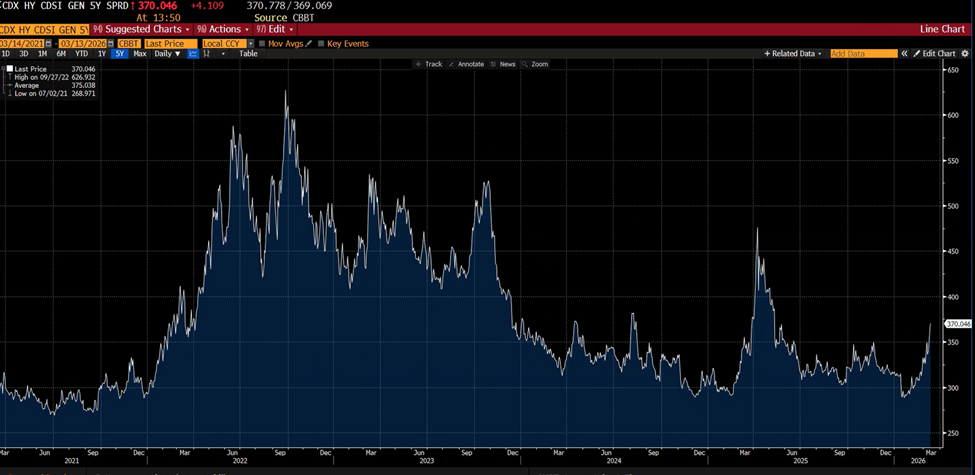The width and height of the screenshot is (975, 475).
Task: Click the Mov Avgs edit pencil
Action: (309, 44)
